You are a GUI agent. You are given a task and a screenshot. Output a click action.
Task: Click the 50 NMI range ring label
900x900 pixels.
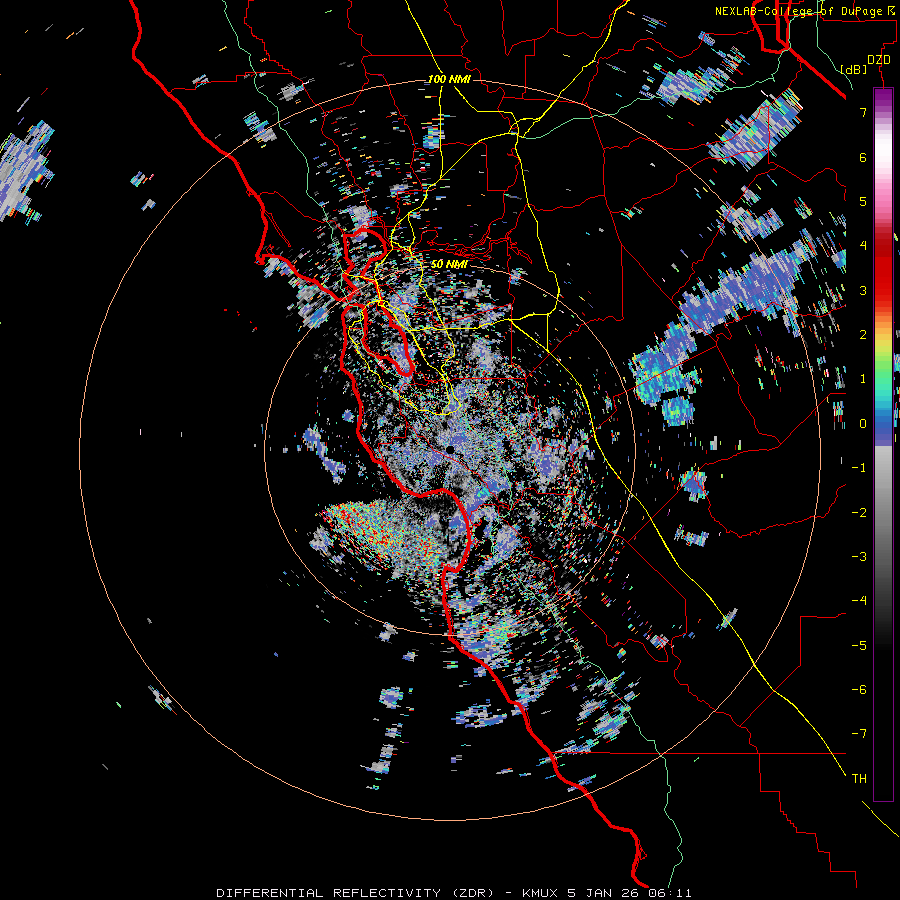[x=449, y=264]
